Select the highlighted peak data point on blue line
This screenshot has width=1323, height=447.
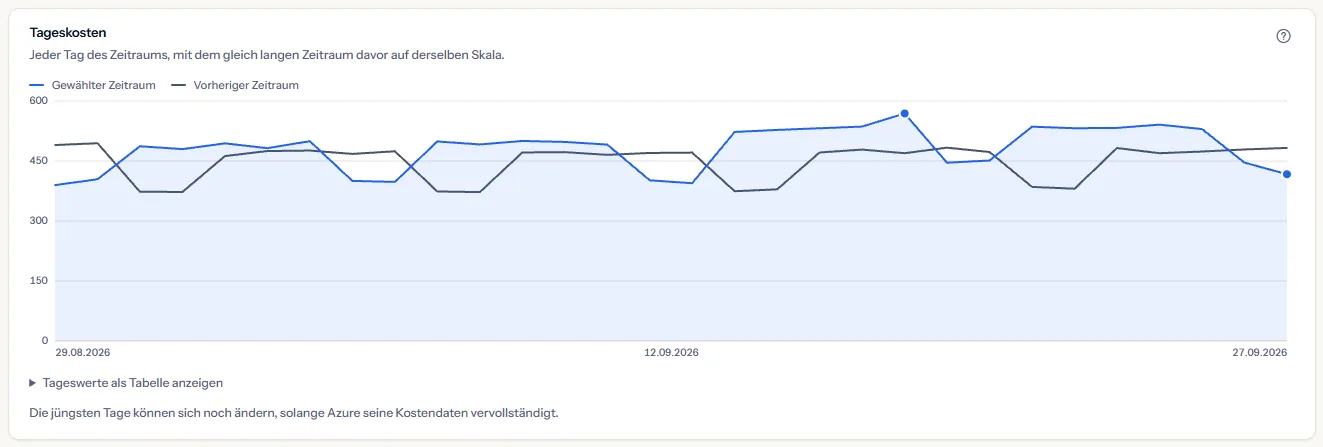904,114
